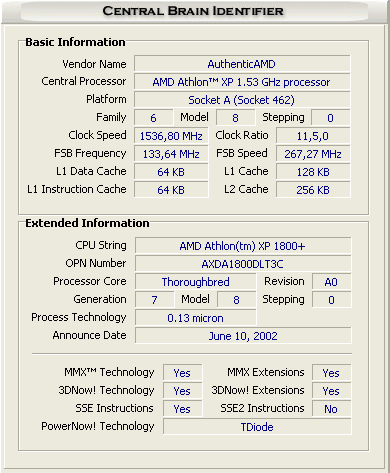390x473 pixels.
Task: Click Stepping value 0 in Extended Information
Action: coord(331,300)
